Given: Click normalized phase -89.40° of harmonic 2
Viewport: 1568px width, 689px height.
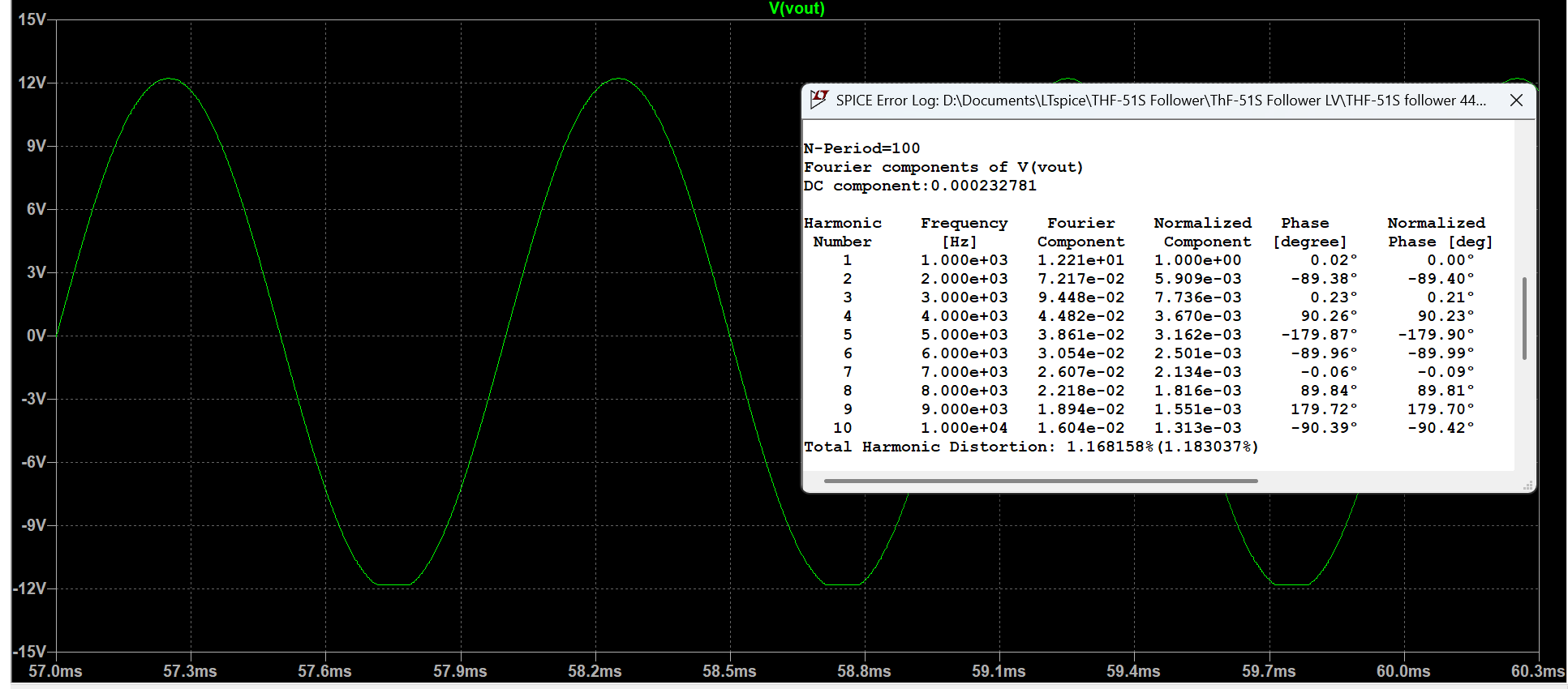Looking at the screenshot, I should point(1441,279).
